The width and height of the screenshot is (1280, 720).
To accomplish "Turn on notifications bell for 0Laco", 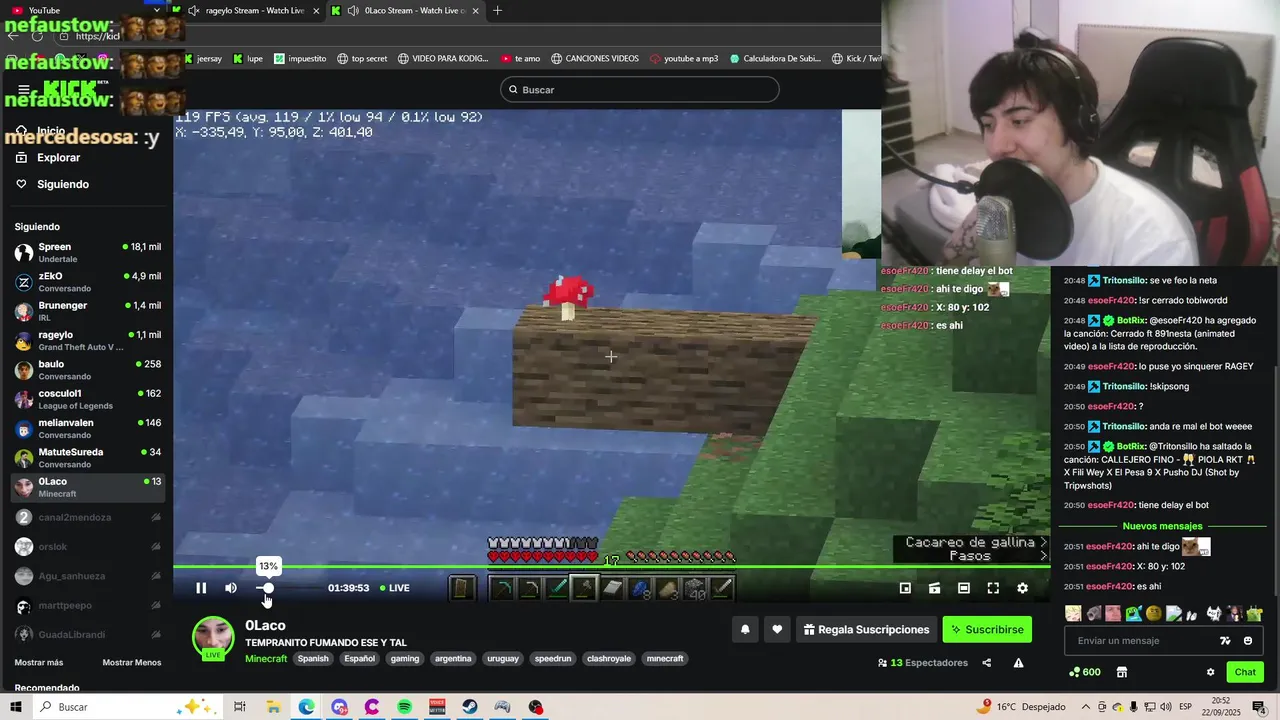I will coord(745,629).
